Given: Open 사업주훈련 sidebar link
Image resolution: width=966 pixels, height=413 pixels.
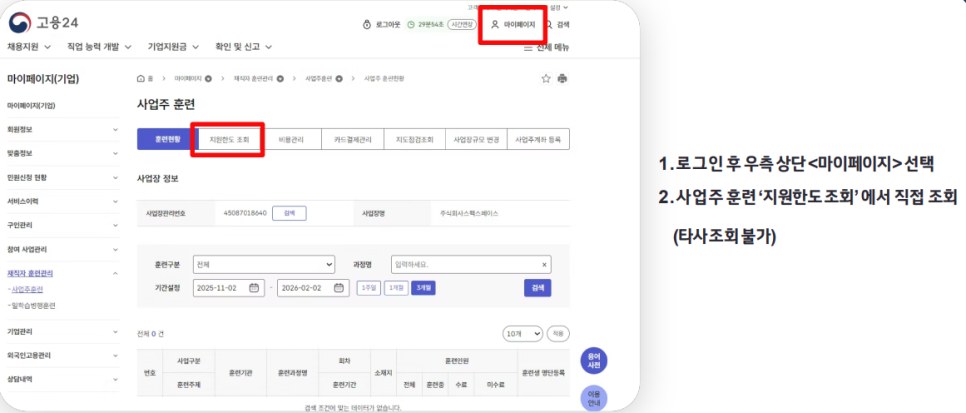Looking at the screenshot, I should coord(27,289).
